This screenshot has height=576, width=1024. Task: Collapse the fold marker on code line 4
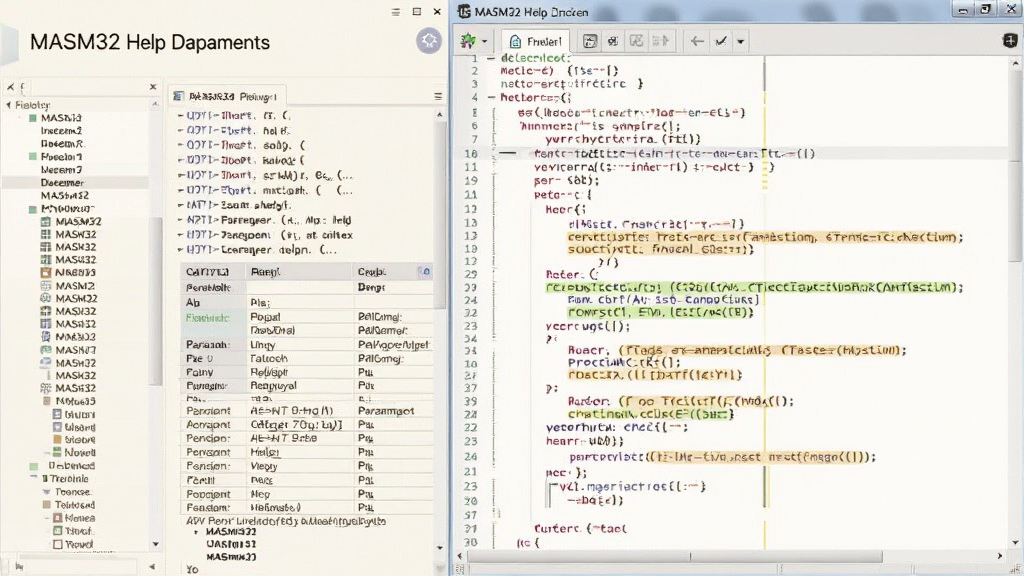[491, 97]
